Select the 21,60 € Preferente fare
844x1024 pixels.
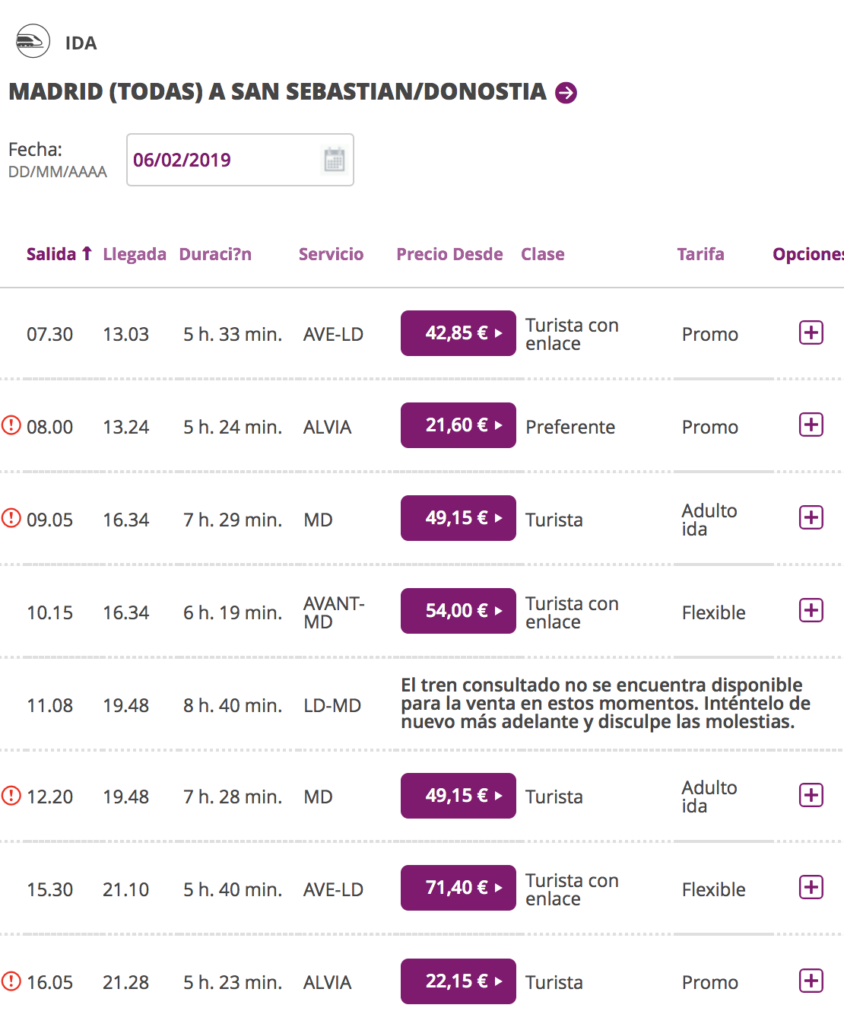(x=458, y=425)
